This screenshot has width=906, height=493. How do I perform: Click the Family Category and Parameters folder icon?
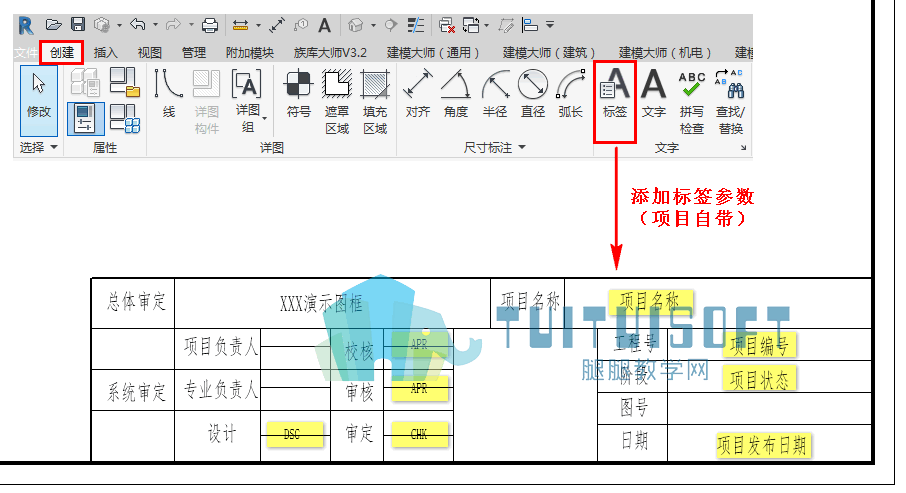[x=125, y=81]
